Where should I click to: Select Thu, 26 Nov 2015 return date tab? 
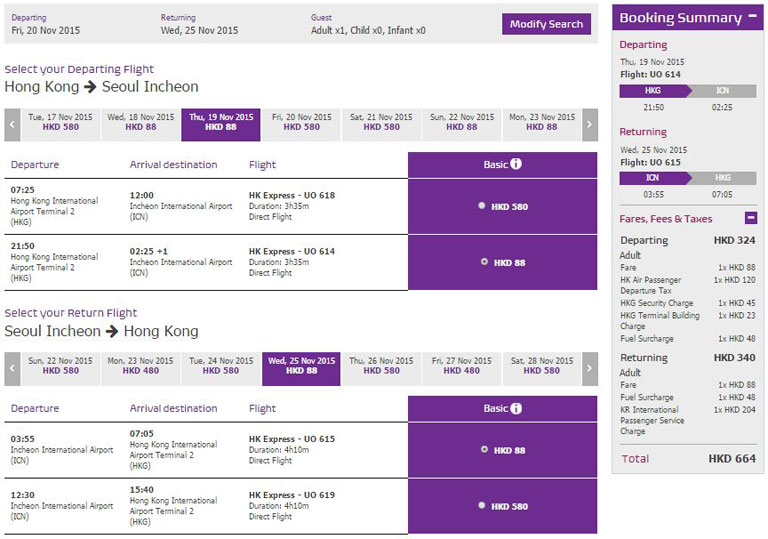click(x=381, y=366)
